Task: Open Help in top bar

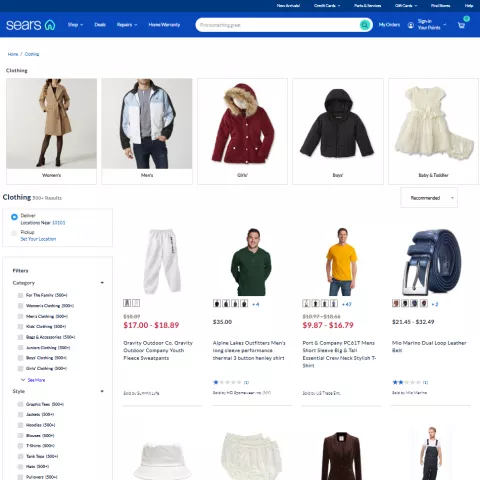Action: click(x=469, y=6)
